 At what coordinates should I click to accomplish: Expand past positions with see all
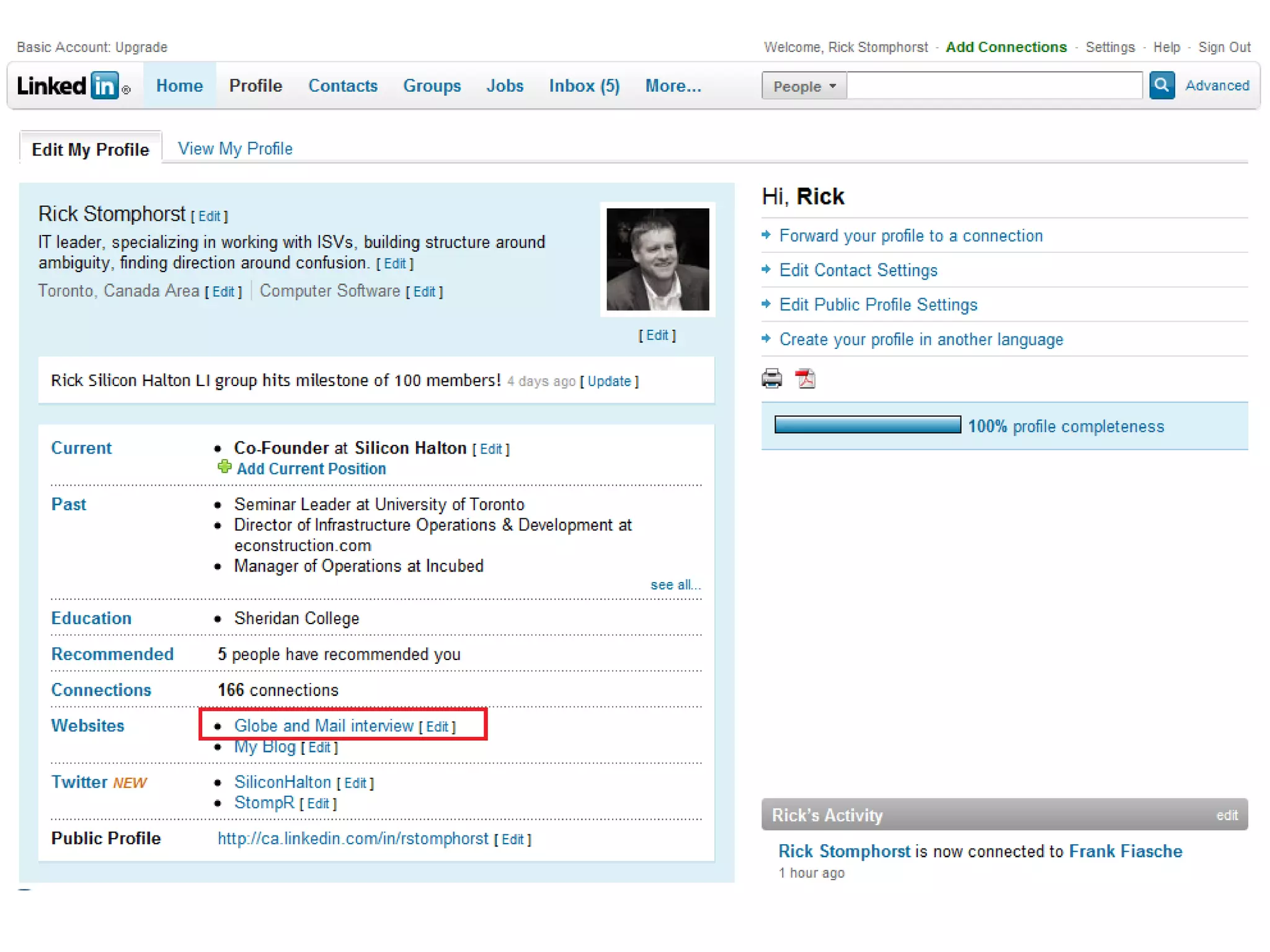click(x=675, y=584)
